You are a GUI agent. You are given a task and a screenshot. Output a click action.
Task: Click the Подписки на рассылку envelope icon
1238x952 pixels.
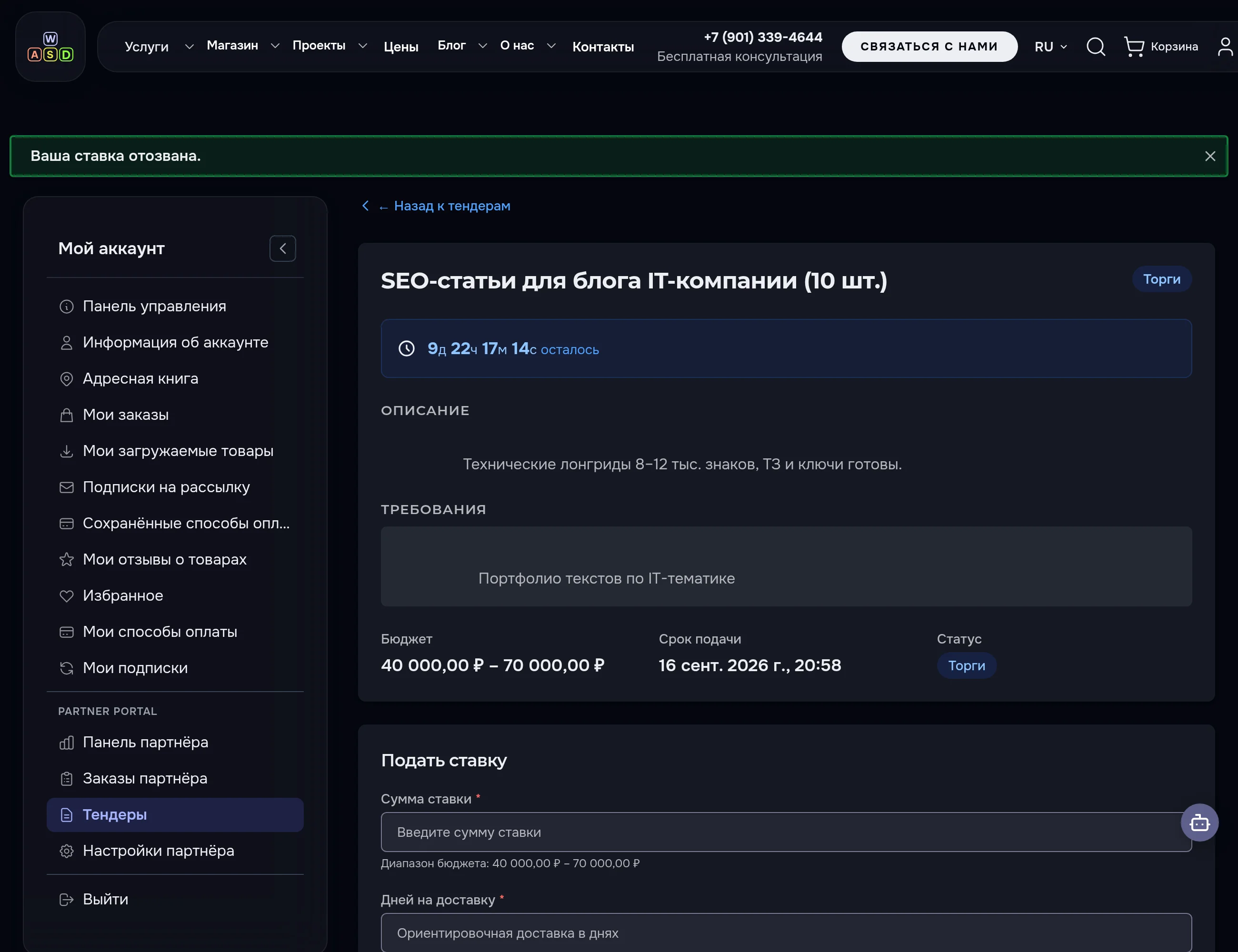66,487
